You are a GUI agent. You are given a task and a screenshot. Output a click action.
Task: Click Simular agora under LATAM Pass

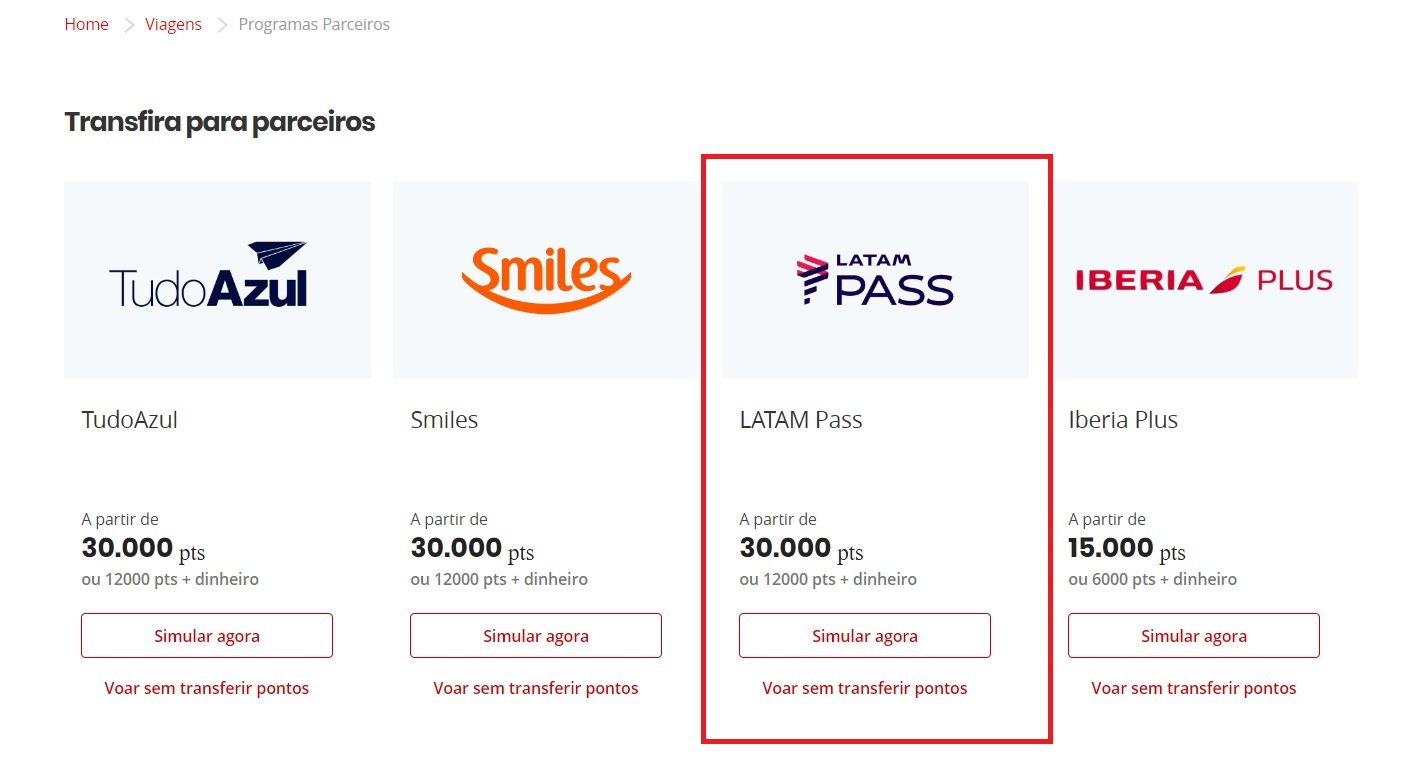coord(865,636)
